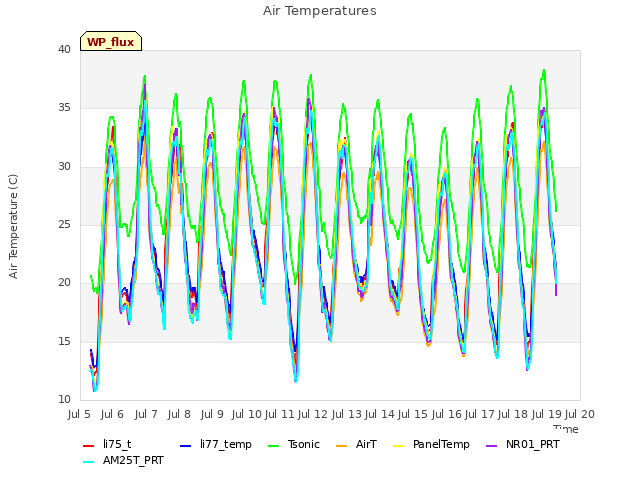Image resolution: width=640 pixels, height=480 pixels.
Task: Click the green Tsonic legend color marker
Action: coord(273,446)
